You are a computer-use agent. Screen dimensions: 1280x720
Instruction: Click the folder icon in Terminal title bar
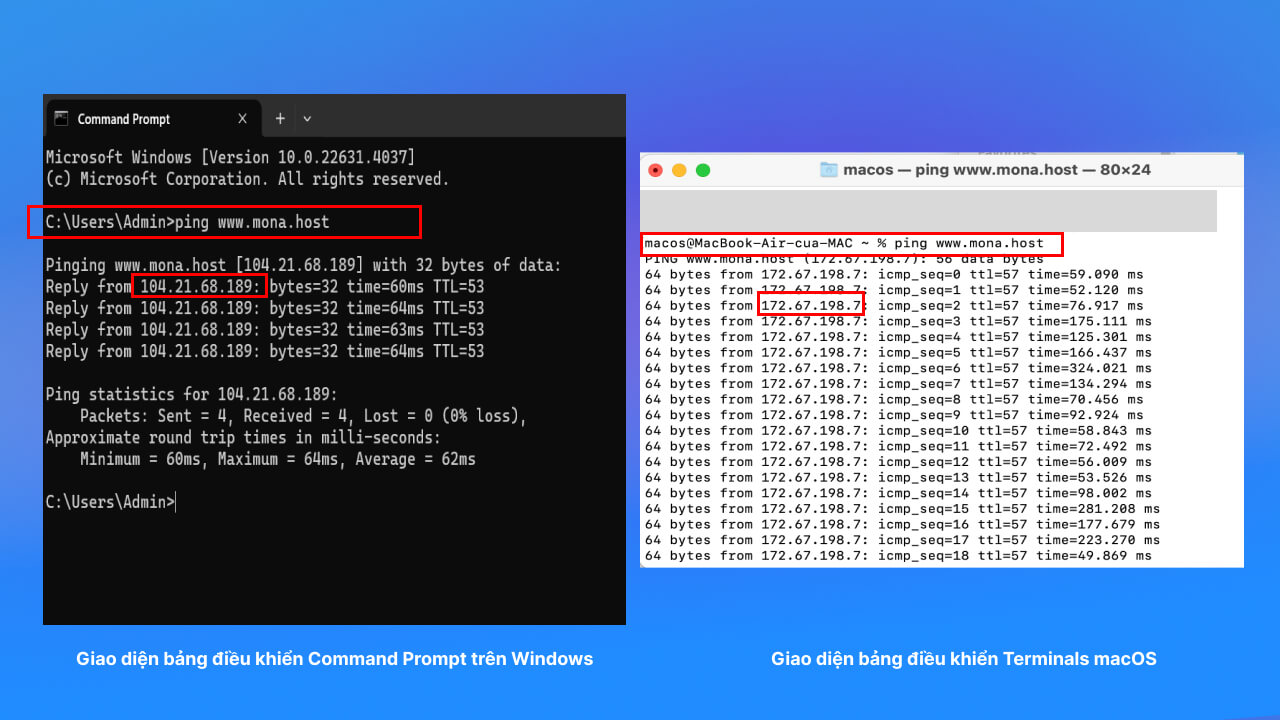[828, 170]
